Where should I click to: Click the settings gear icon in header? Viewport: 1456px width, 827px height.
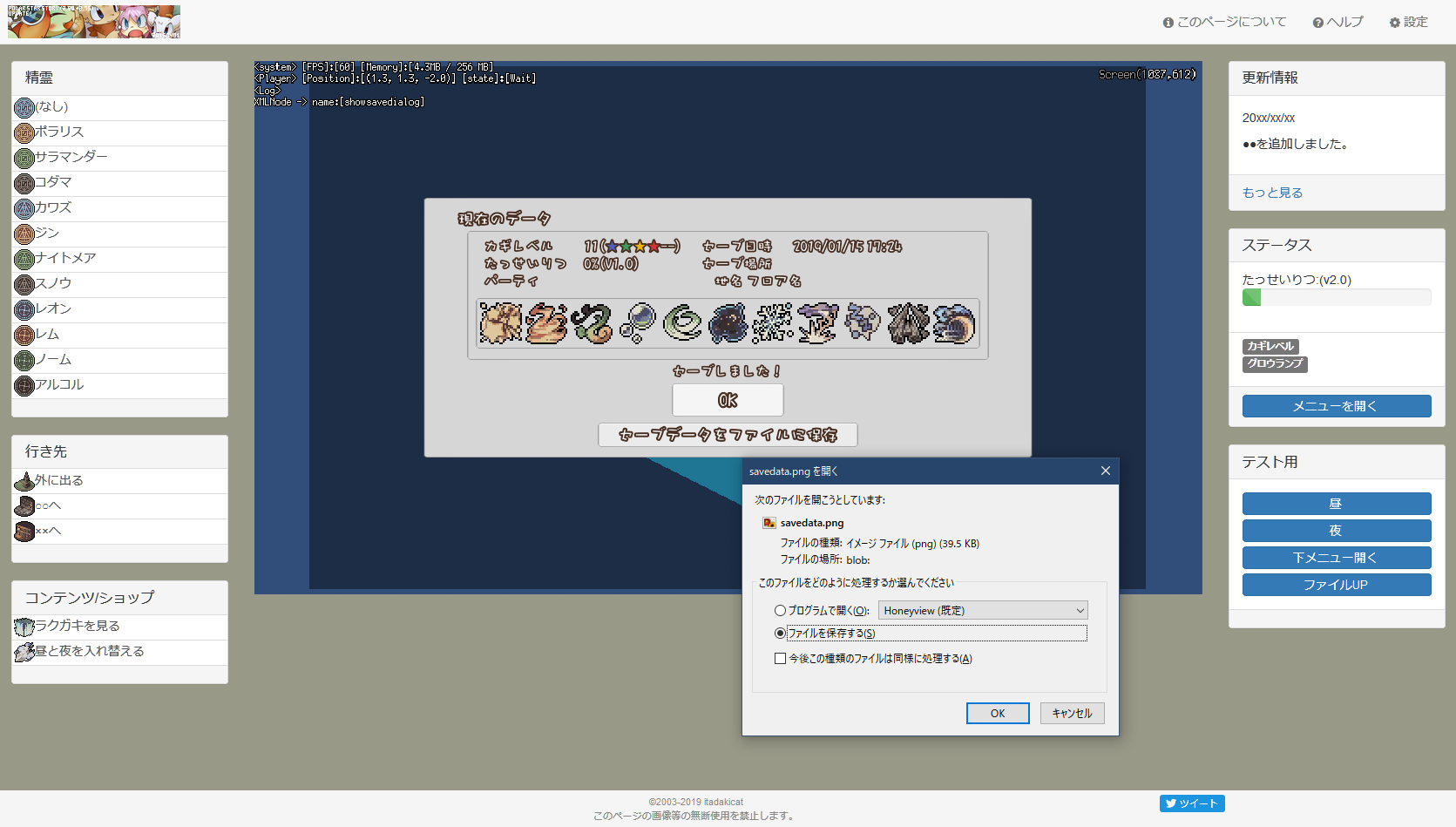tap(1395, 23)
